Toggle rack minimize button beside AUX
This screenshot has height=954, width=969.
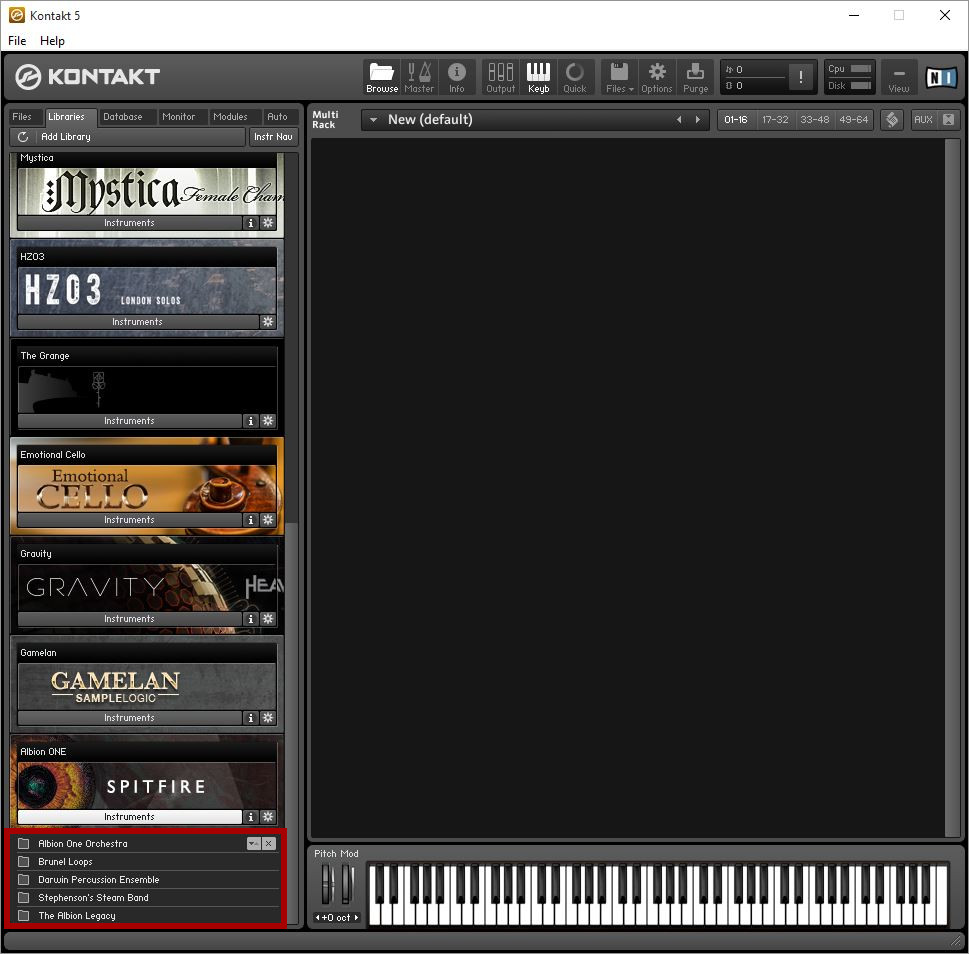949,119
